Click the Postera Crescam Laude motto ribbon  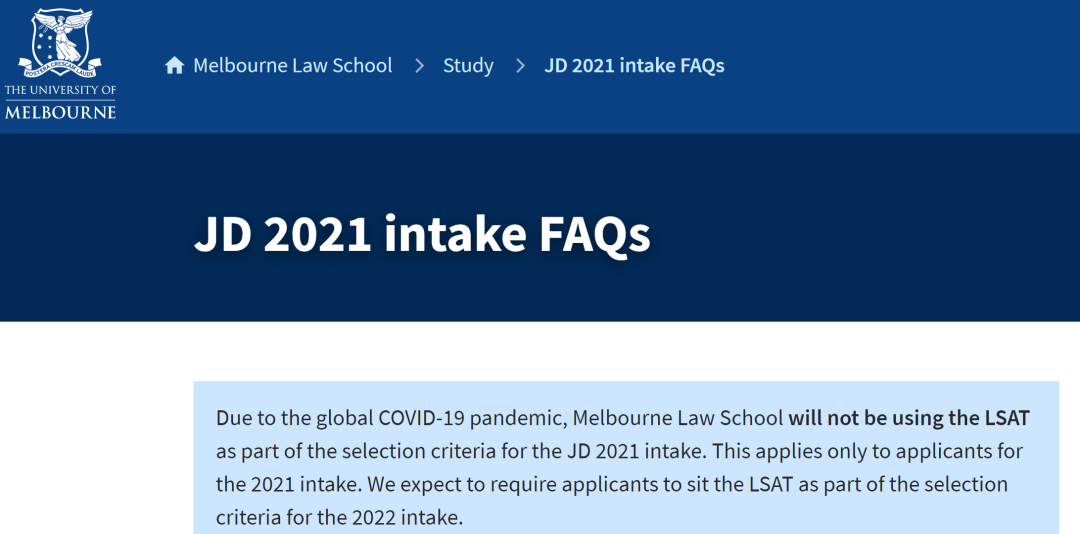[x=60, y=69]
